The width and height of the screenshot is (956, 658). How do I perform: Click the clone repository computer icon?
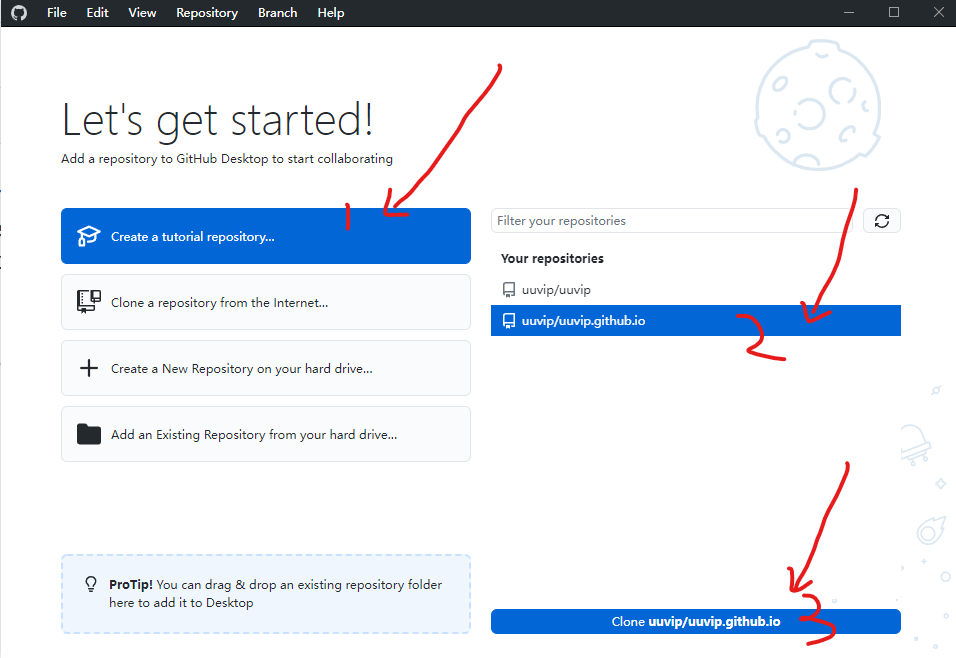[x=89, y=302]
